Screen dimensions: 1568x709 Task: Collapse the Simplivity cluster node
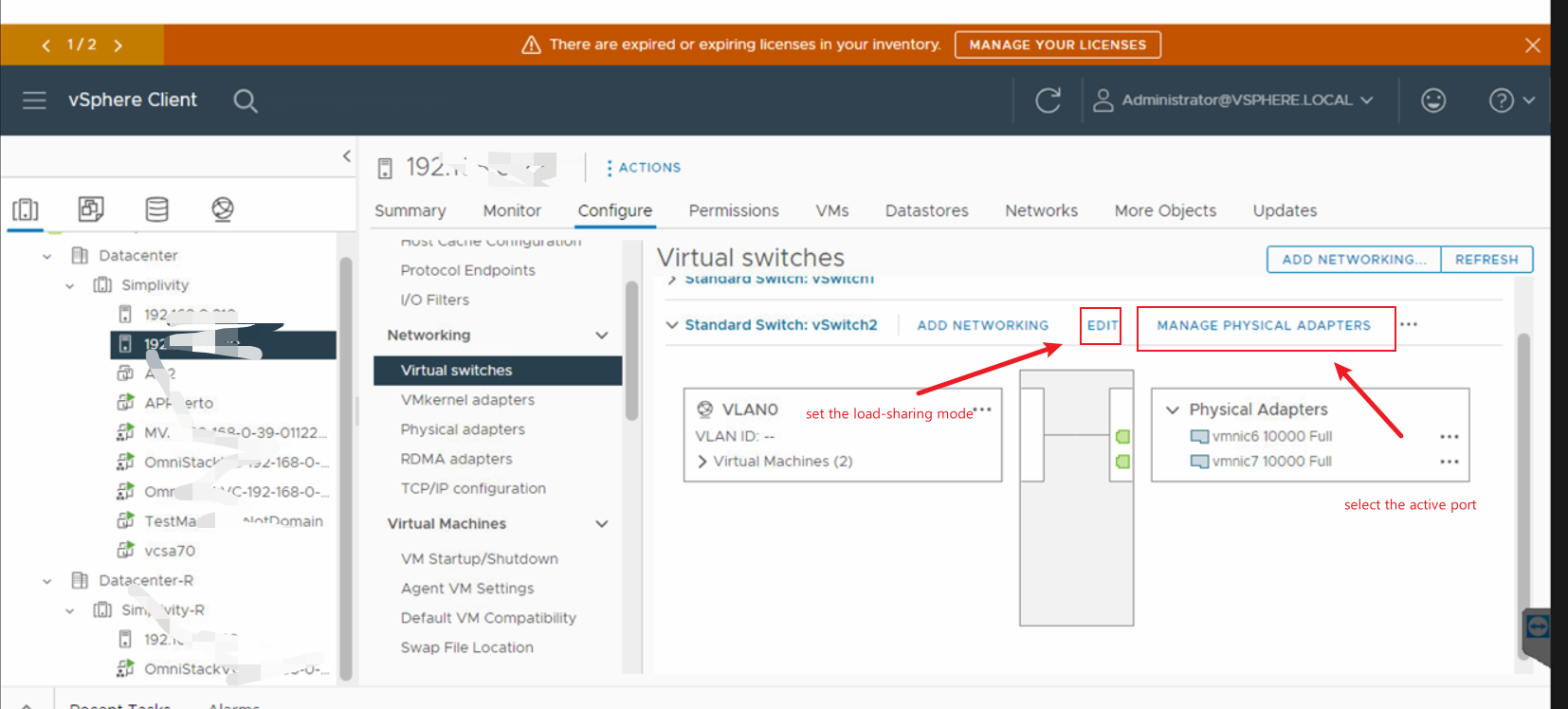point(69,285)
